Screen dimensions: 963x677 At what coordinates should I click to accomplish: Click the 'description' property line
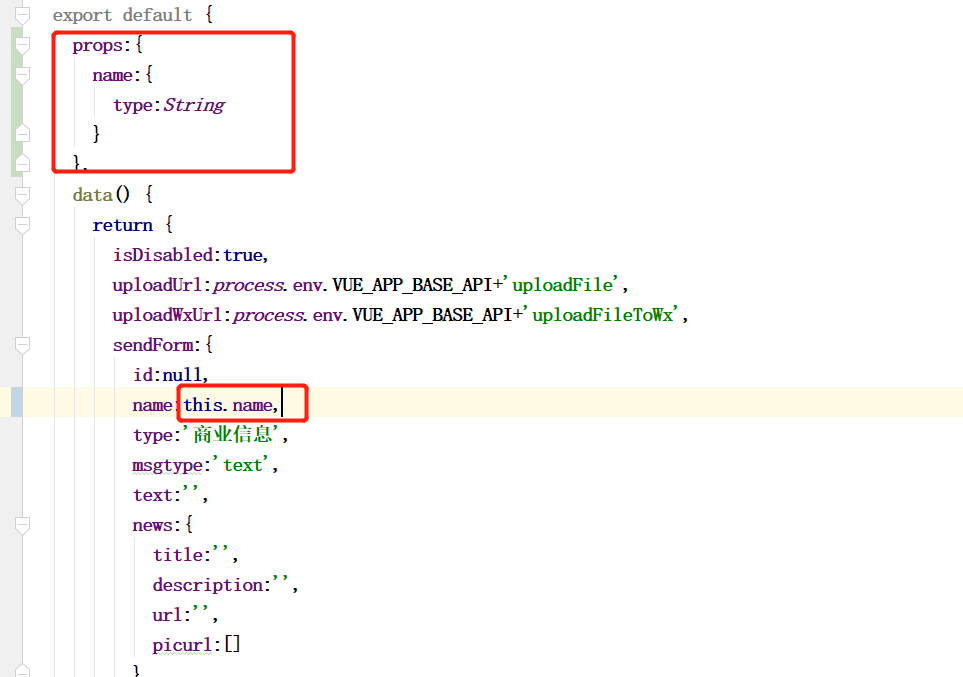pos(225,585)
